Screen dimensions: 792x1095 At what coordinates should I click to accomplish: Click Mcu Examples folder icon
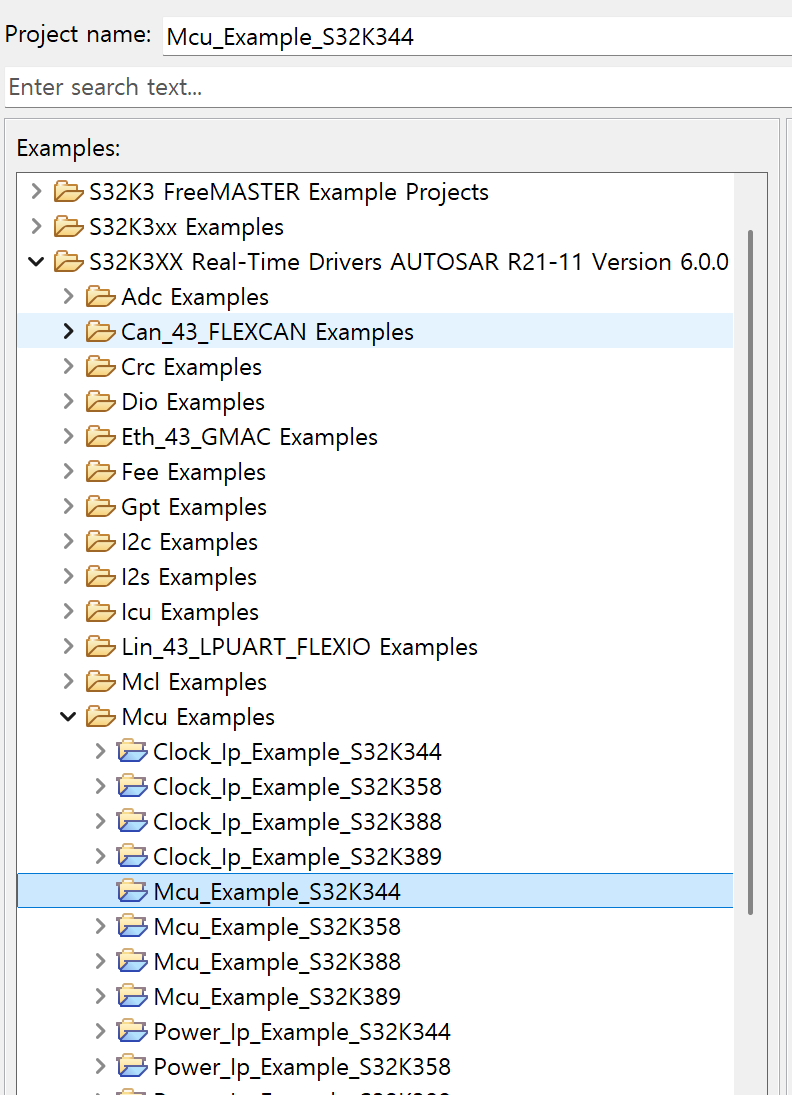pos(101,716)
